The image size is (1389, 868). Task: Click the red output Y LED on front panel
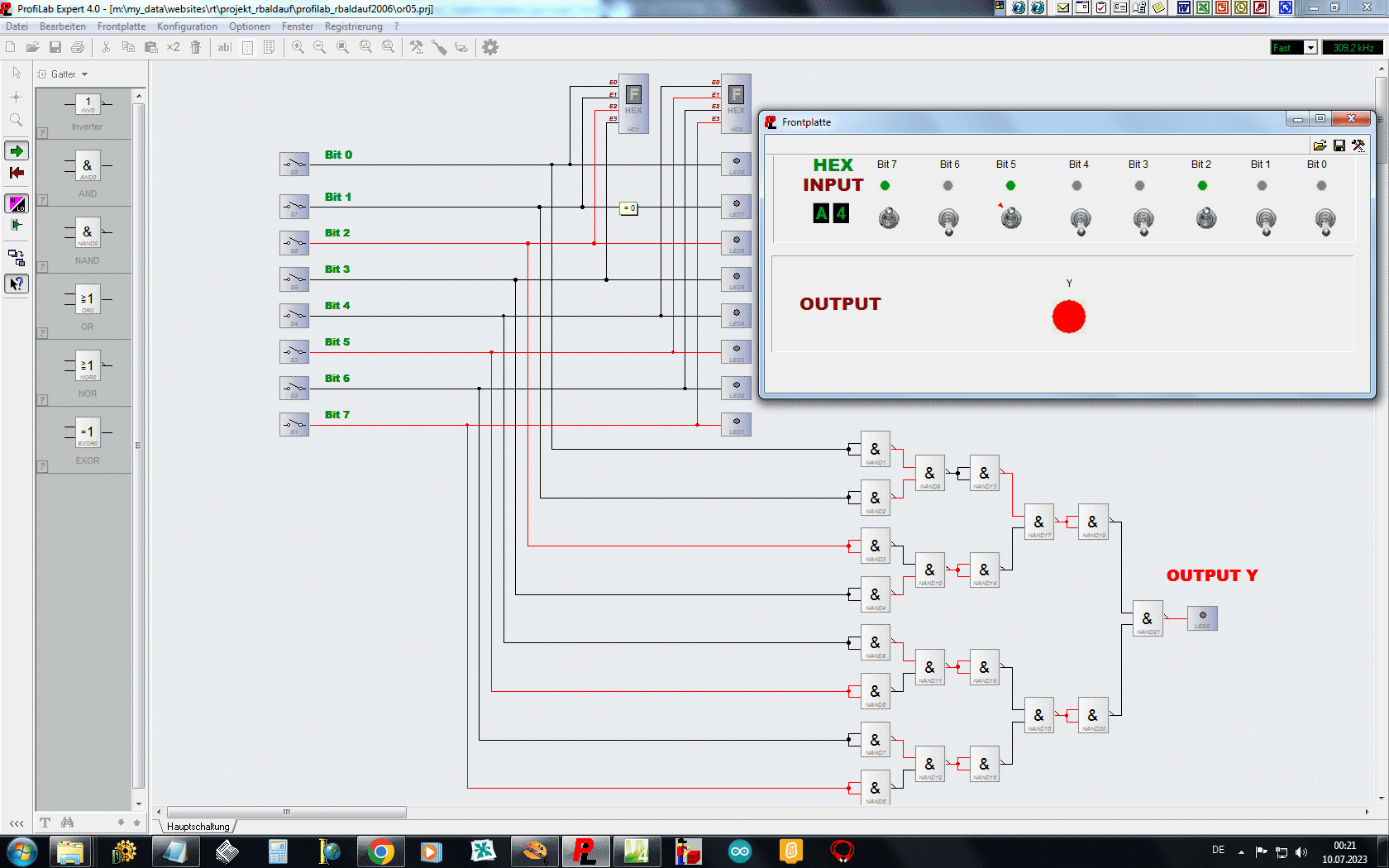[x=1068, y=317]
